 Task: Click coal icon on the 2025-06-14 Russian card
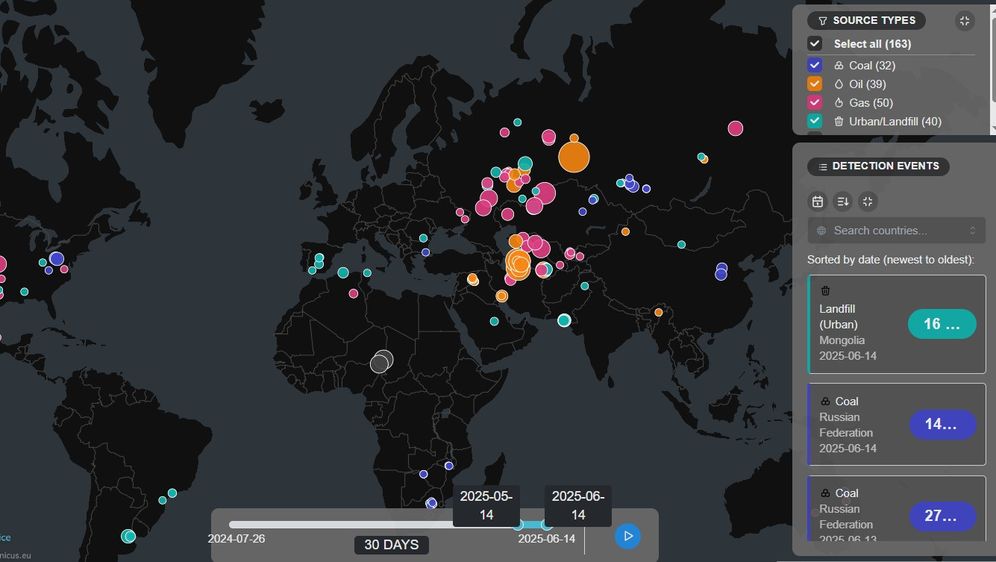(x=825, y=401)
